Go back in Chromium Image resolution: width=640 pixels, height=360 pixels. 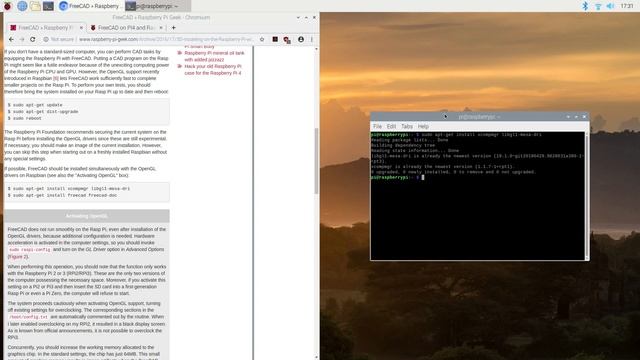pos(11,39)
